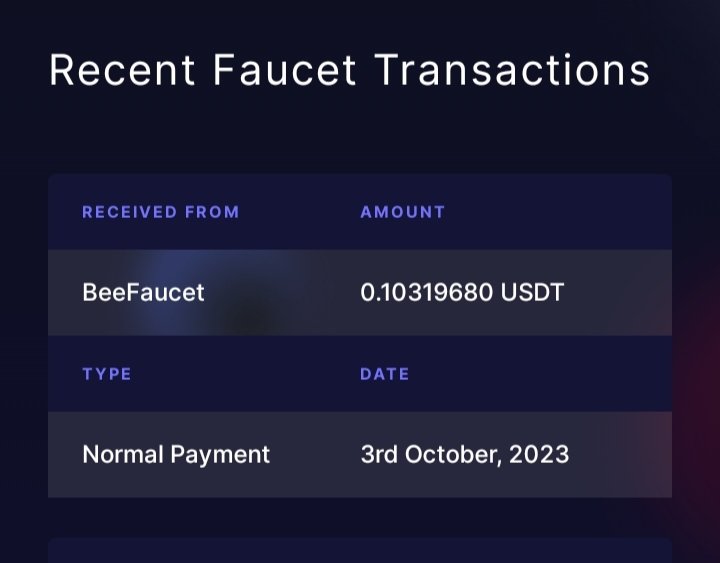Click the DATE field label
The width and height of the screenshot is (720, 563).
coord(385,374)
